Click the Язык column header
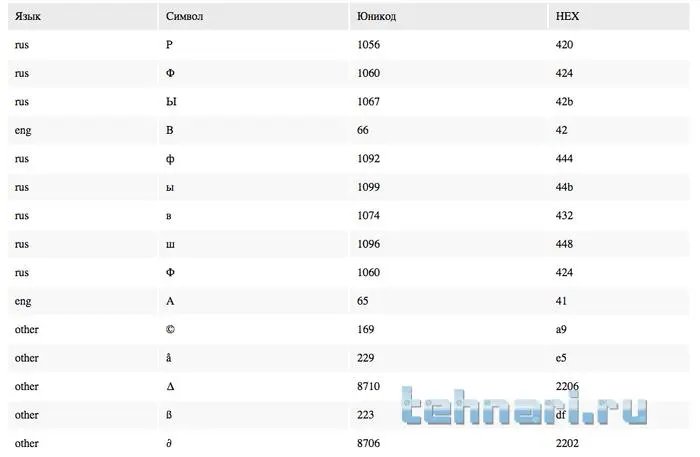Screen dimensions: 700x457 click(x=27, y=16)
